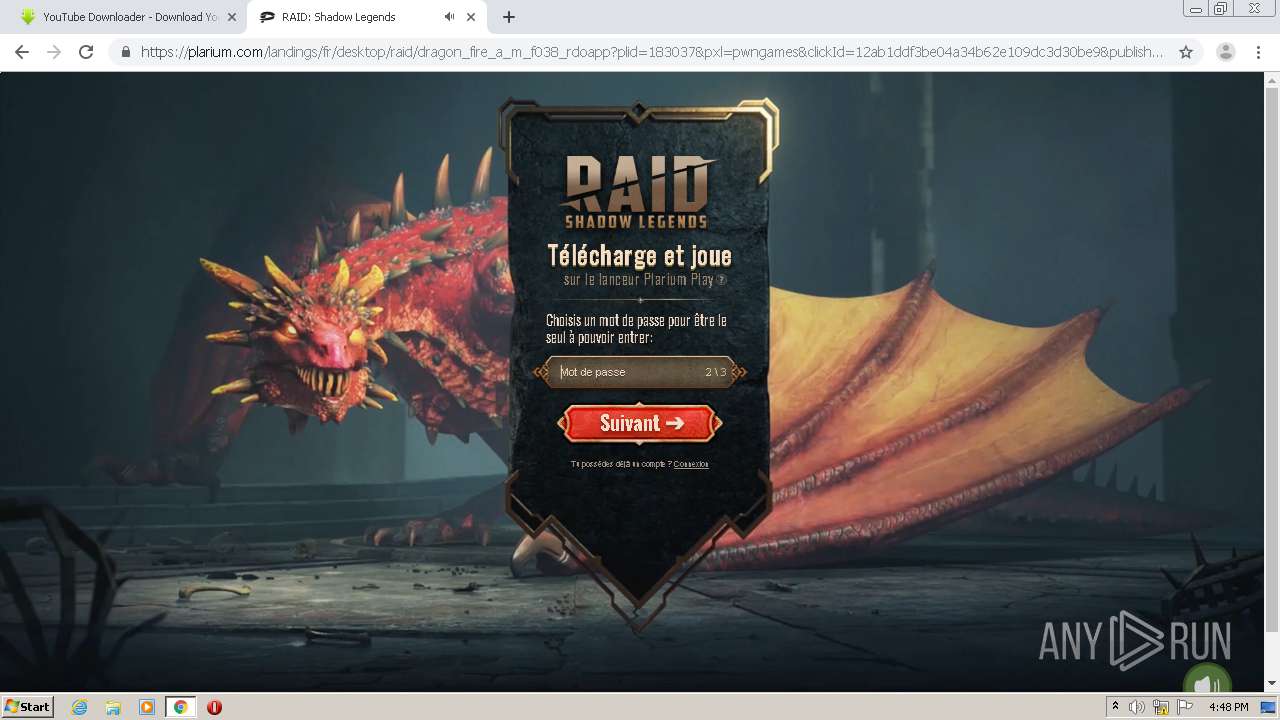This screenshot has width=1280, height=720.
Task: Click the plarium.com address bar
Action: [x=650, y=52]
